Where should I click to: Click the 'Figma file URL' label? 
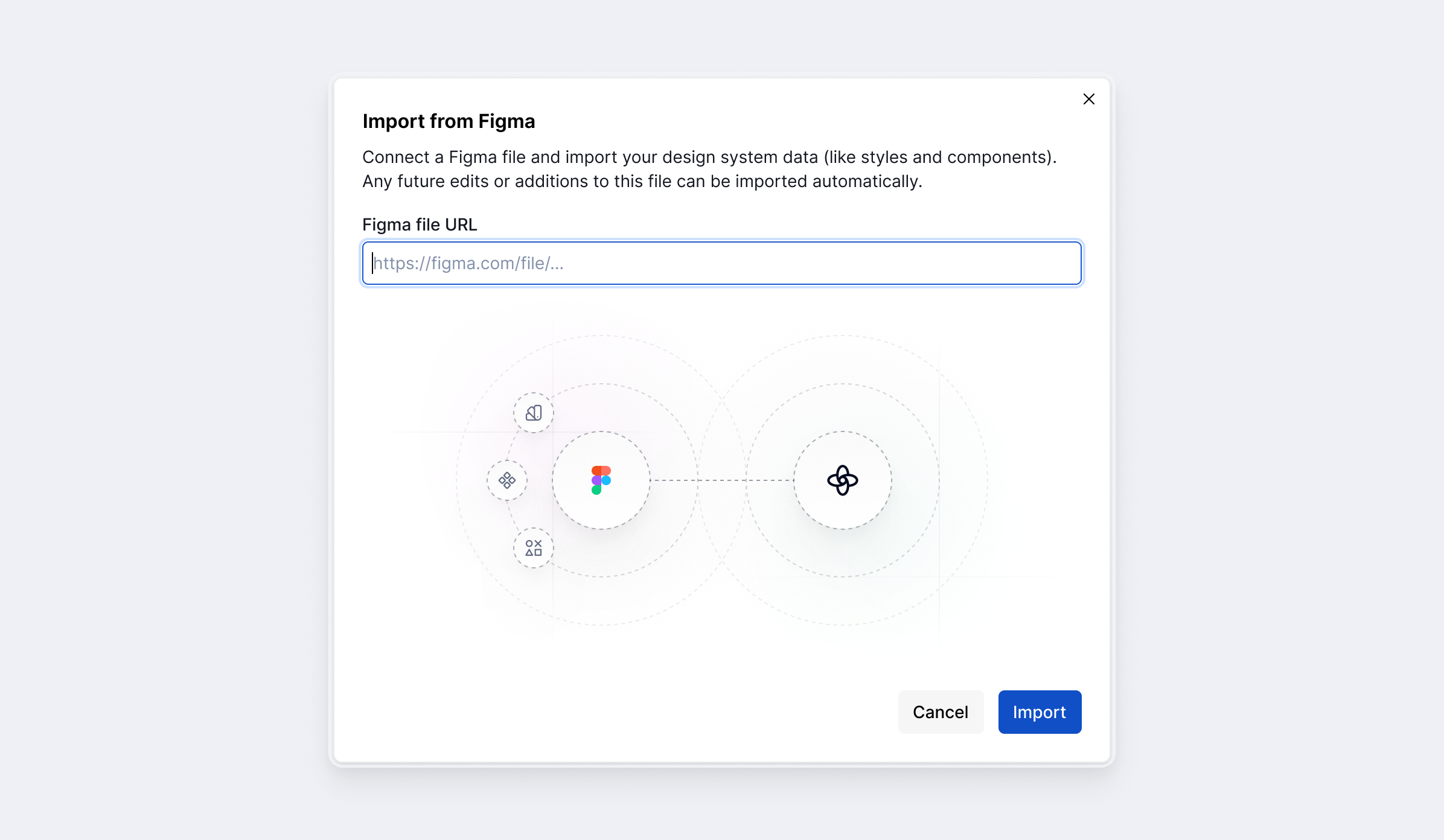pos(420,224)
